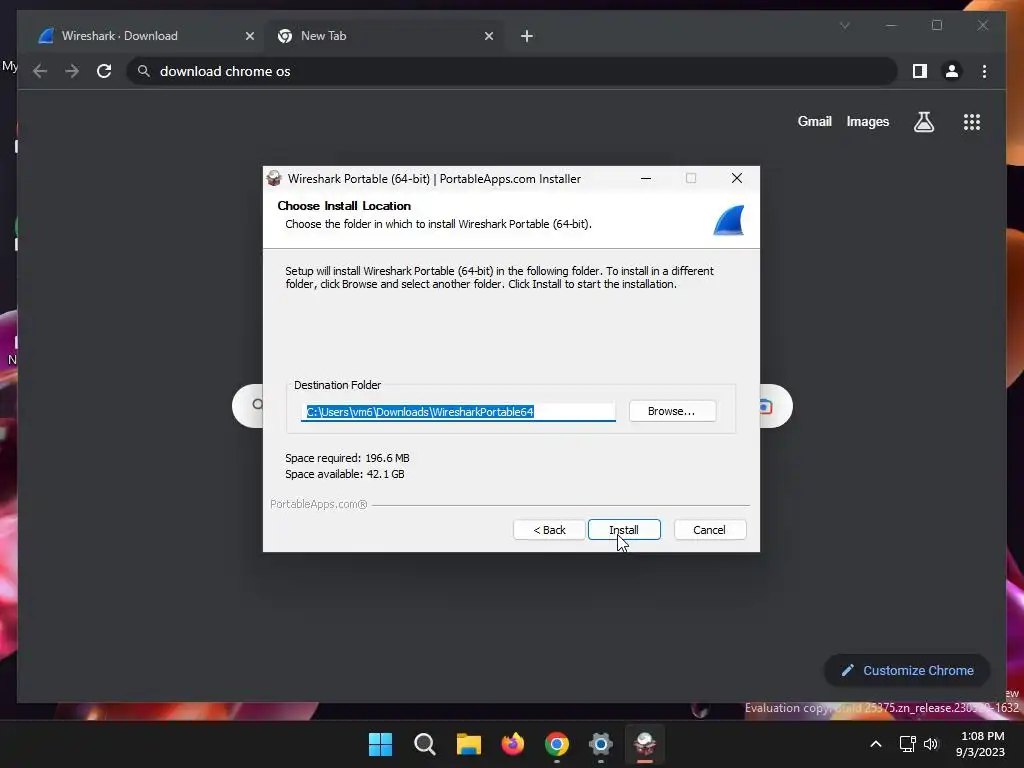Cancel the Wireshark Portable installer
The width and height of the screenshot is (1024, 768).
click(x=709, y=530)
